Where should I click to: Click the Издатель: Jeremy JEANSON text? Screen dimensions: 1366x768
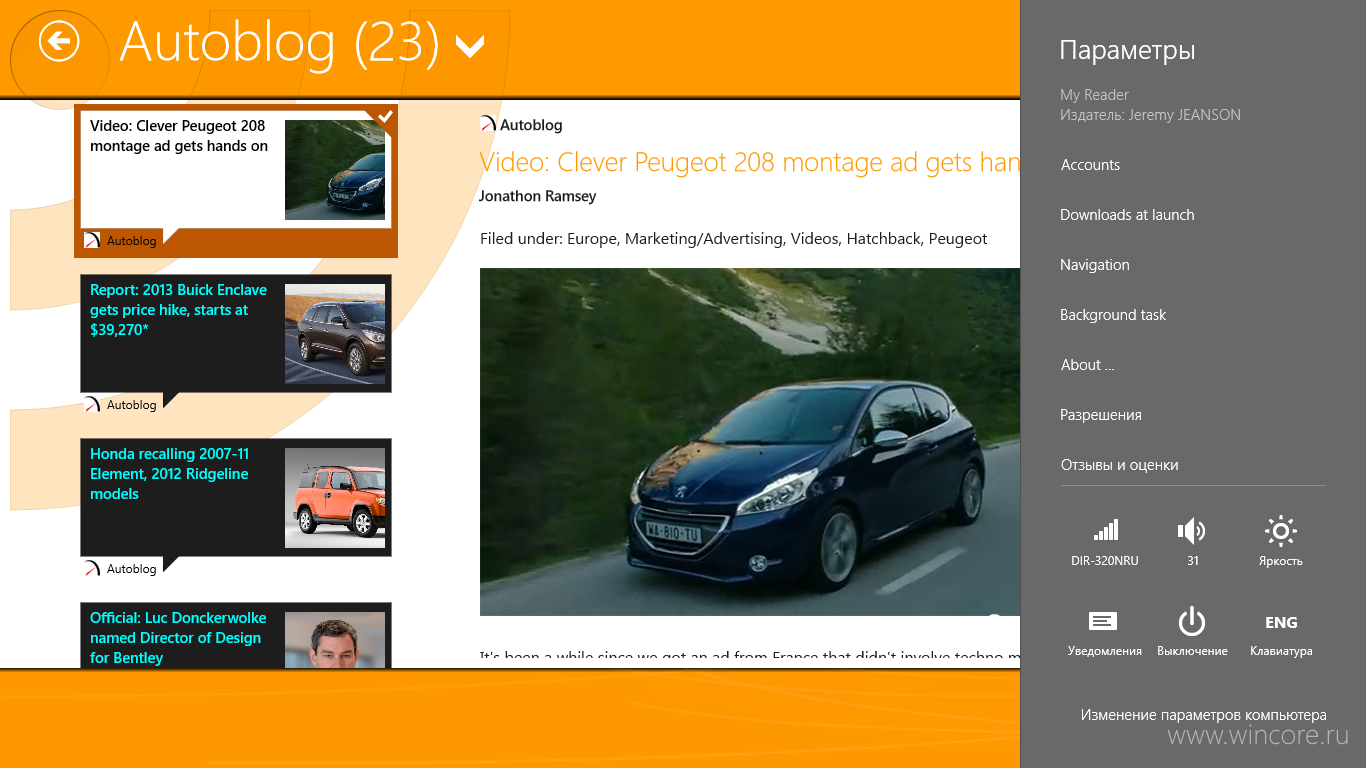coord(1150,115)
